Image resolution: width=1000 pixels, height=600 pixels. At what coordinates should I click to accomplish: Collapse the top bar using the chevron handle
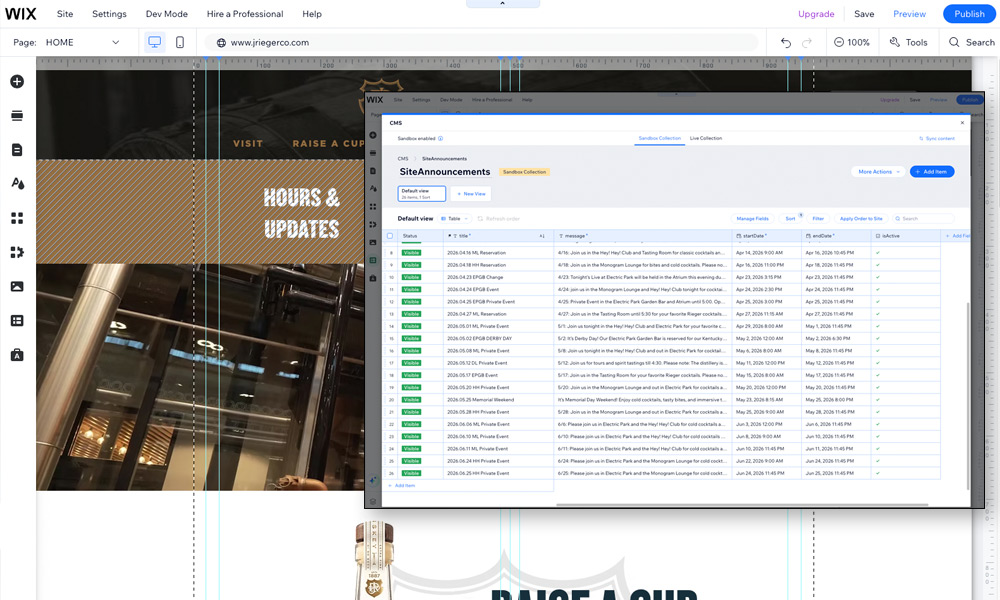point(503,3)
